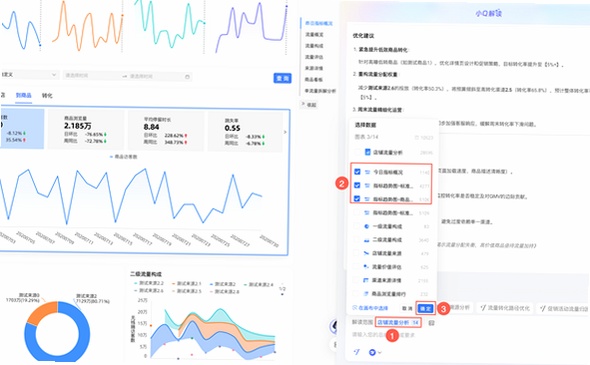Check the 店铺流量来源 checkbox

356,253
